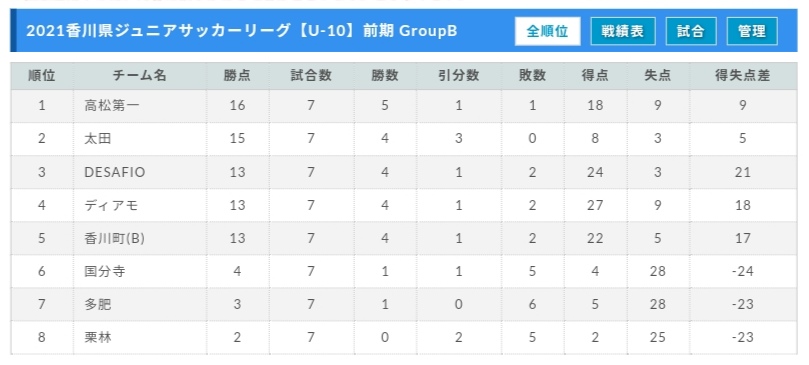Open the 全順位 tab
This screenshot has height=365, width=809.
point(547,31)
